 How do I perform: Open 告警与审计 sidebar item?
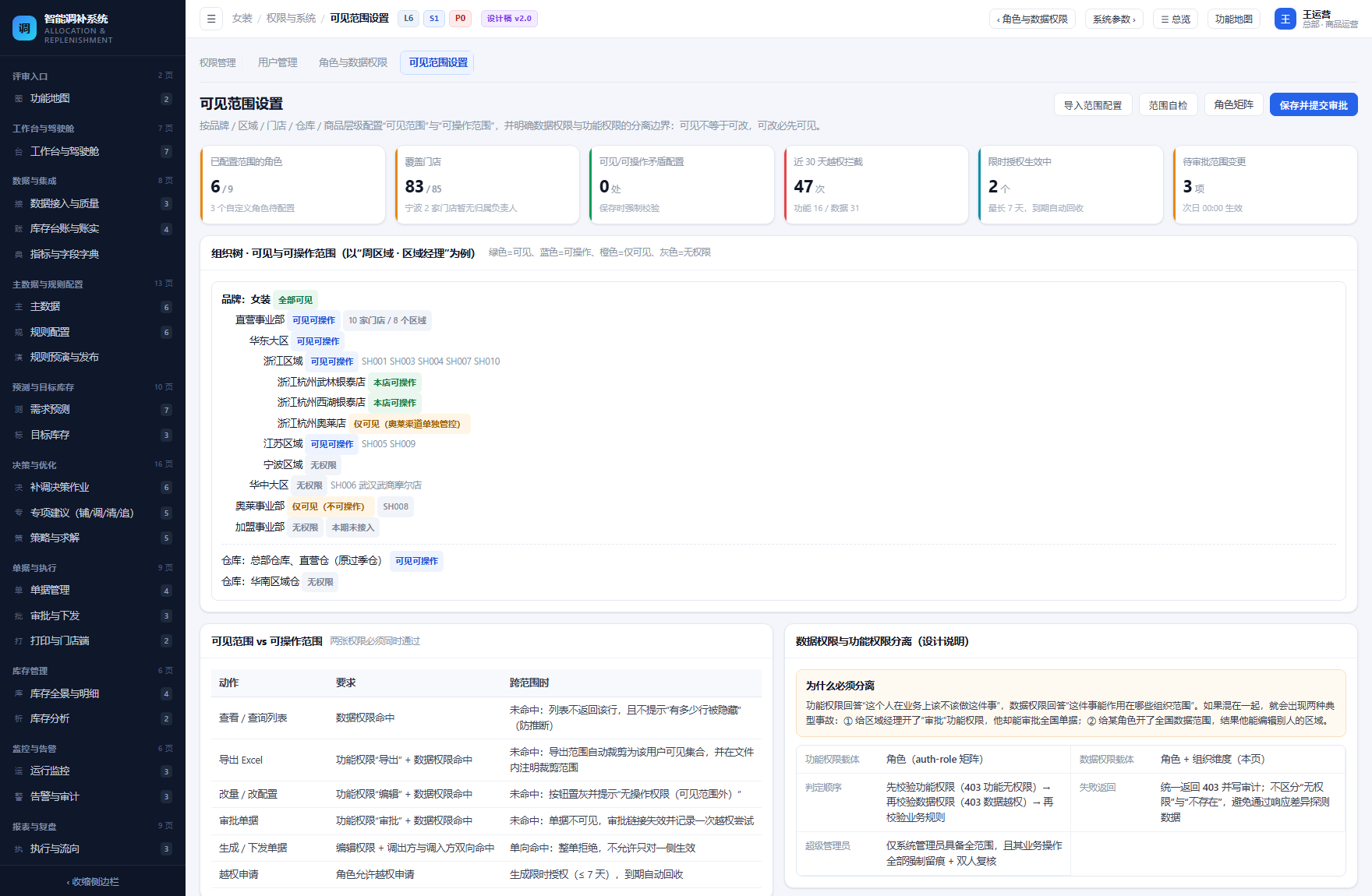(x=93, y=797)
